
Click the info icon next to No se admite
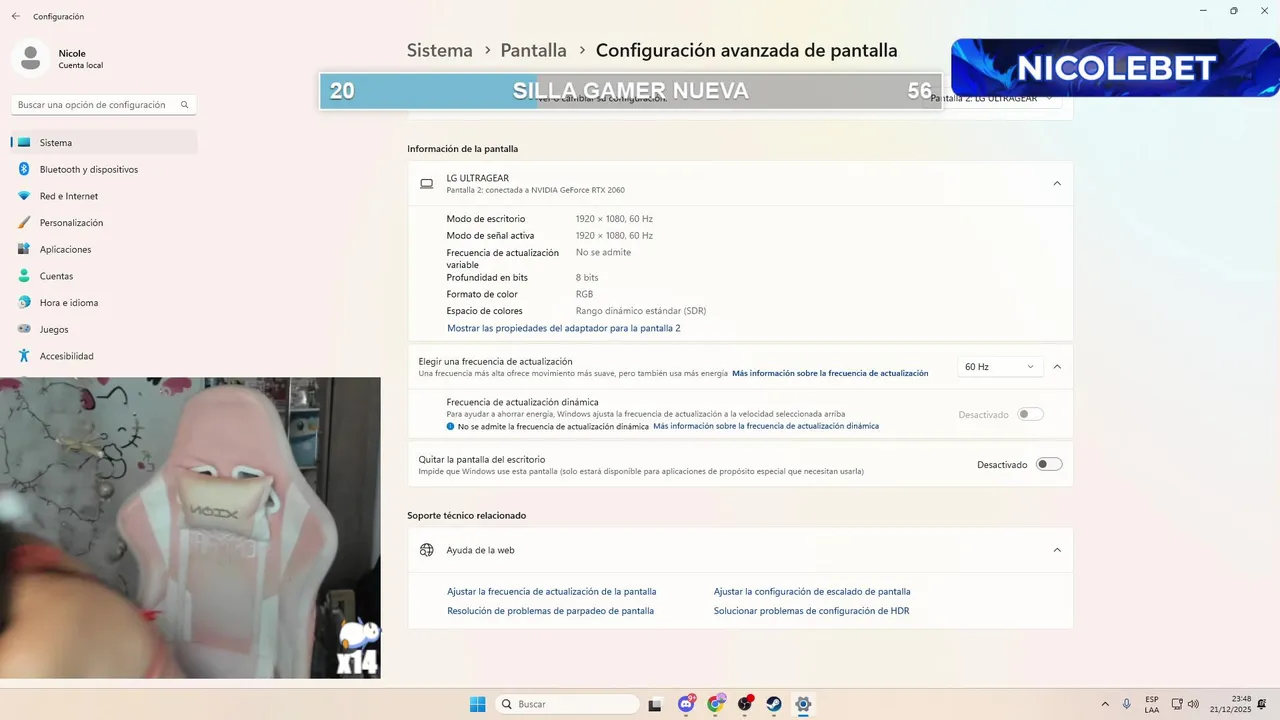(451, 426)
